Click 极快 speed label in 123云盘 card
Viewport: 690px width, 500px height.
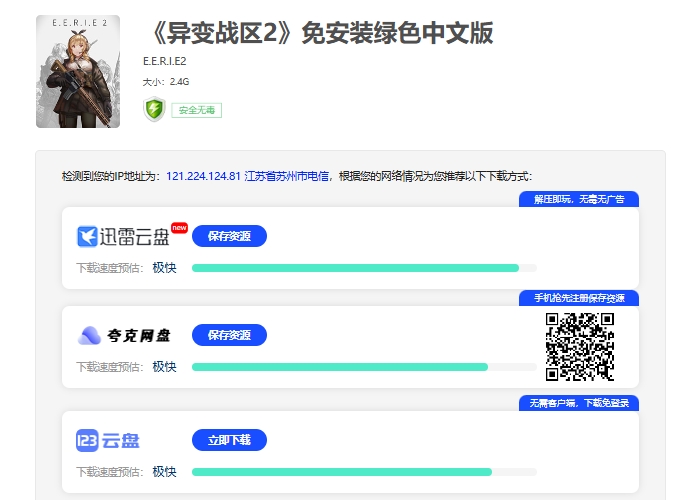click(x=164, y=472)
